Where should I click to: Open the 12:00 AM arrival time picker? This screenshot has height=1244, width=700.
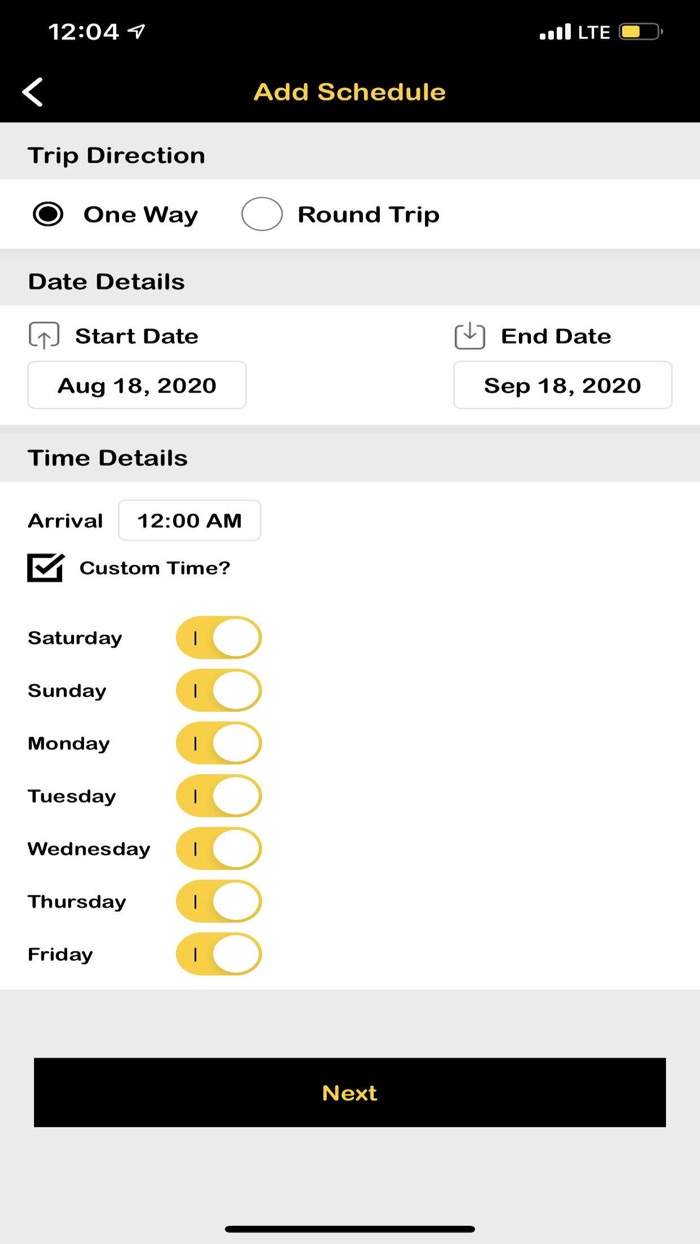(x=189, y=521)
